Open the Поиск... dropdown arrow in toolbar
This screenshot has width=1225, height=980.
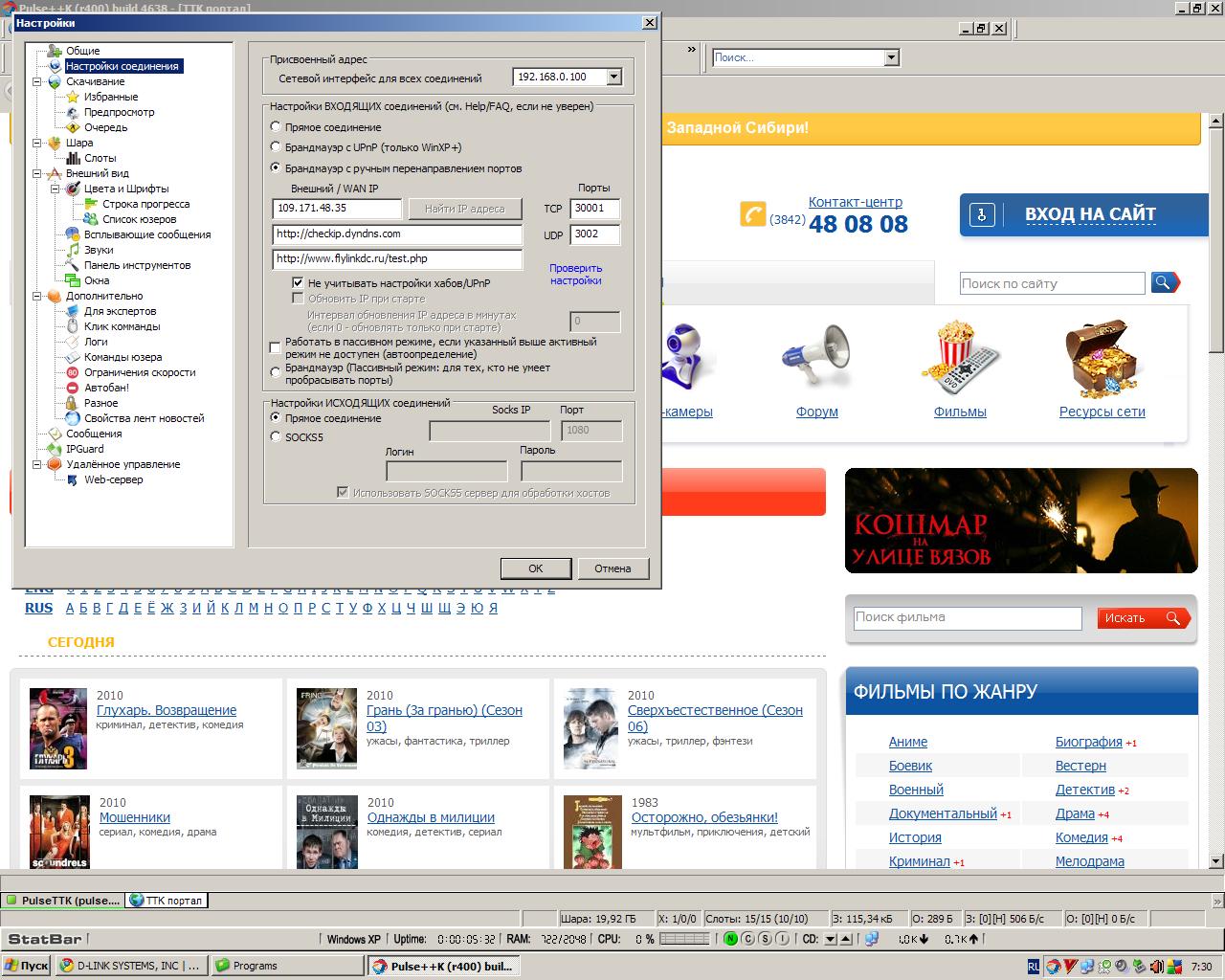tap(892, 57)
